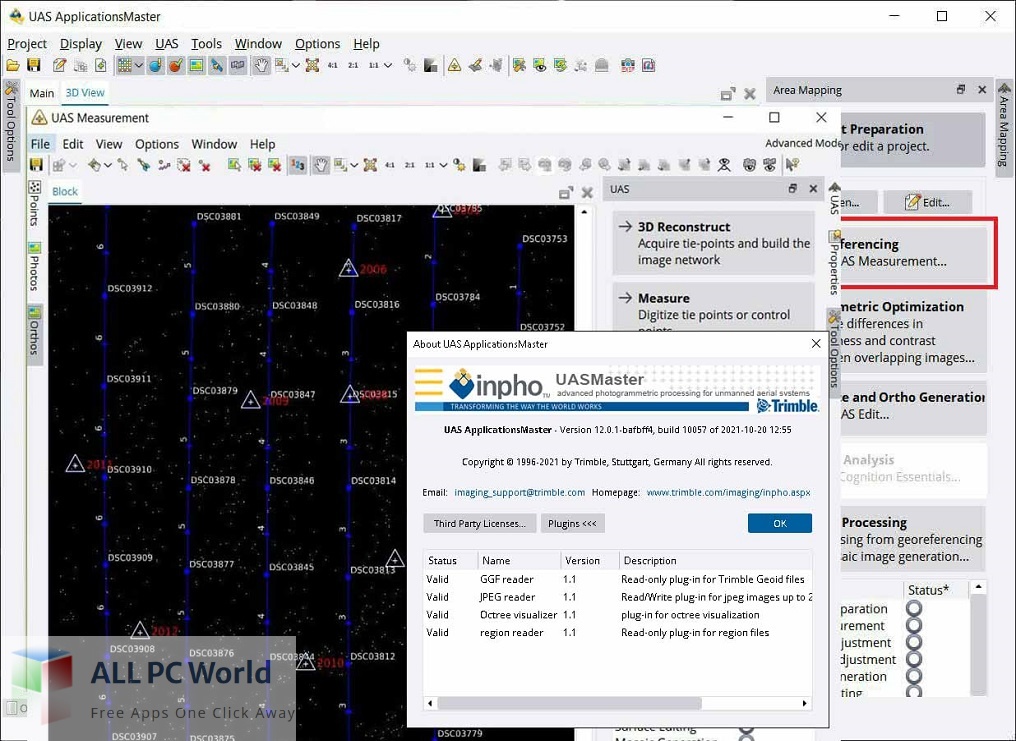
Task: Open project folder icon in main toolbar
Action: pos(13,65)
